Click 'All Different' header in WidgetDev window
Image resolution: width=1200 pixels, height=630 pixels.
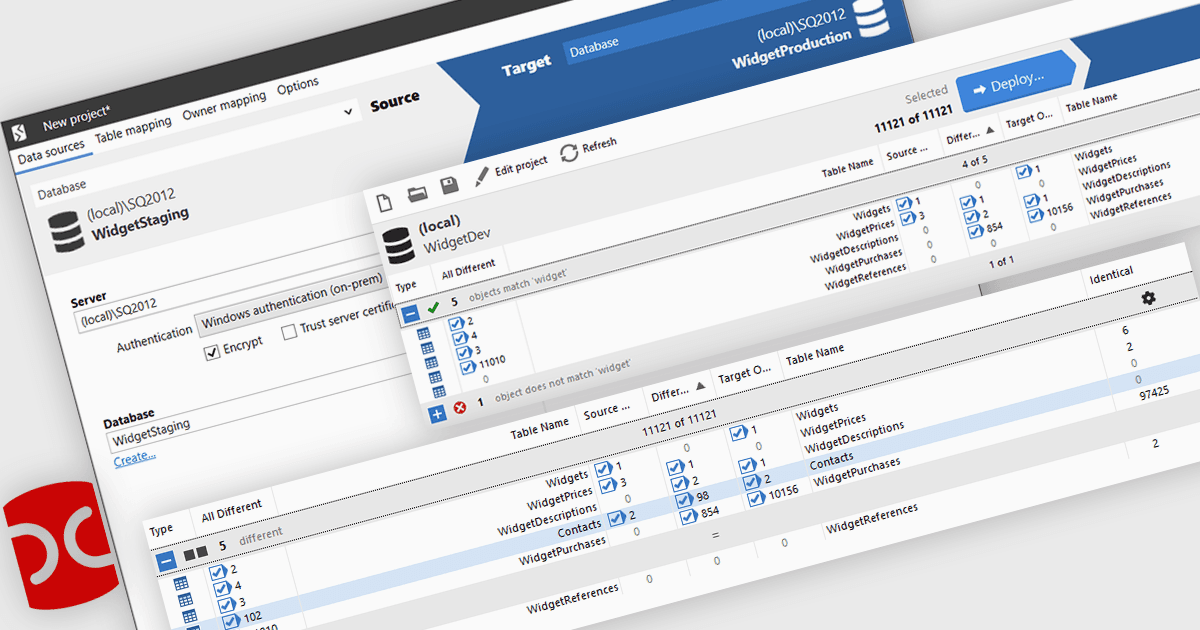[x=468, y=267]
